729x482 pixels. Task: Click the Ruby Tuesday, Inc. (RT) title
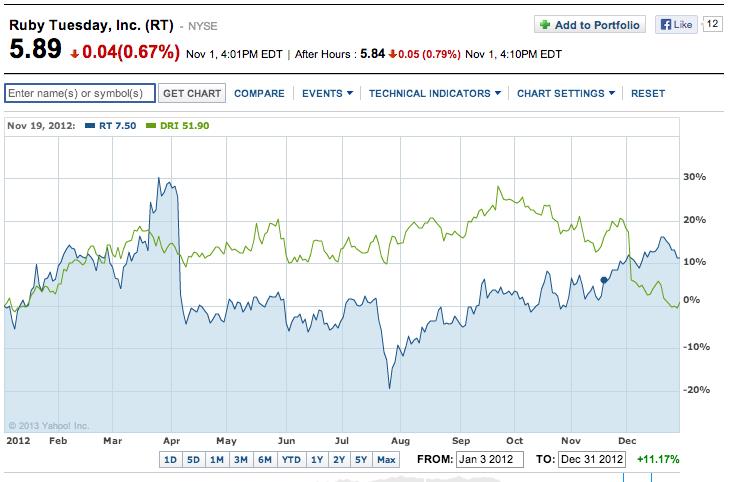91,25
